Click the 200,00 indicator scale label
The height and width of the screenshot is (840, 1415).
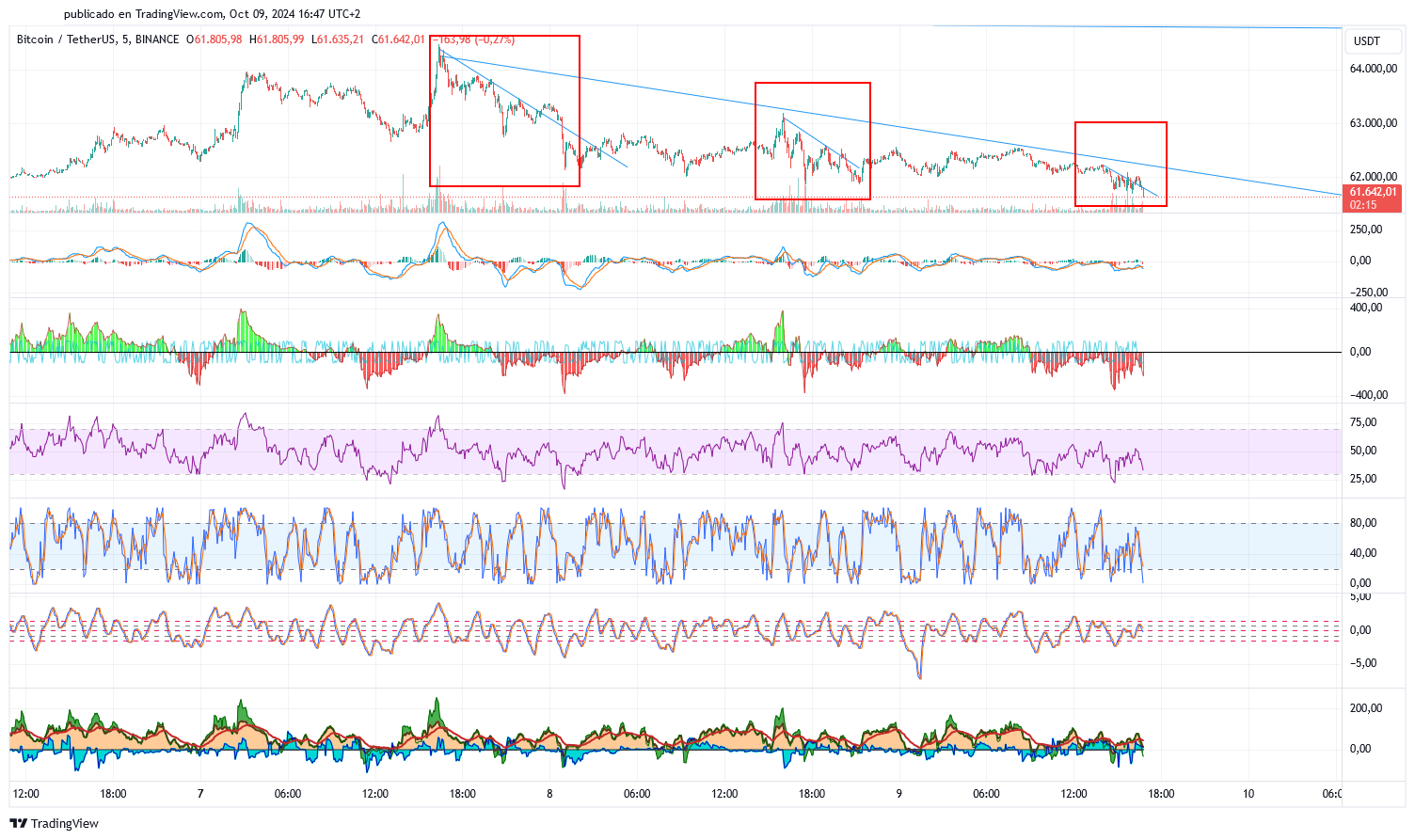click(x=1366, y=708)
